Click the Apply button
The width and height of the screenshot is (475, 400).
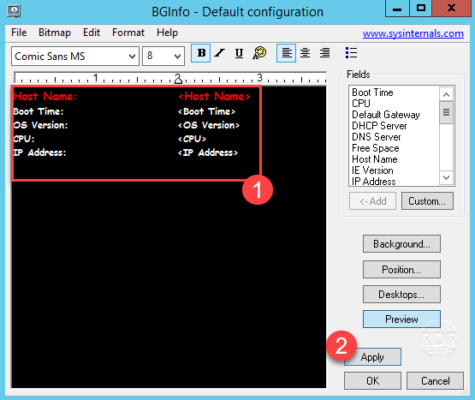373,357
